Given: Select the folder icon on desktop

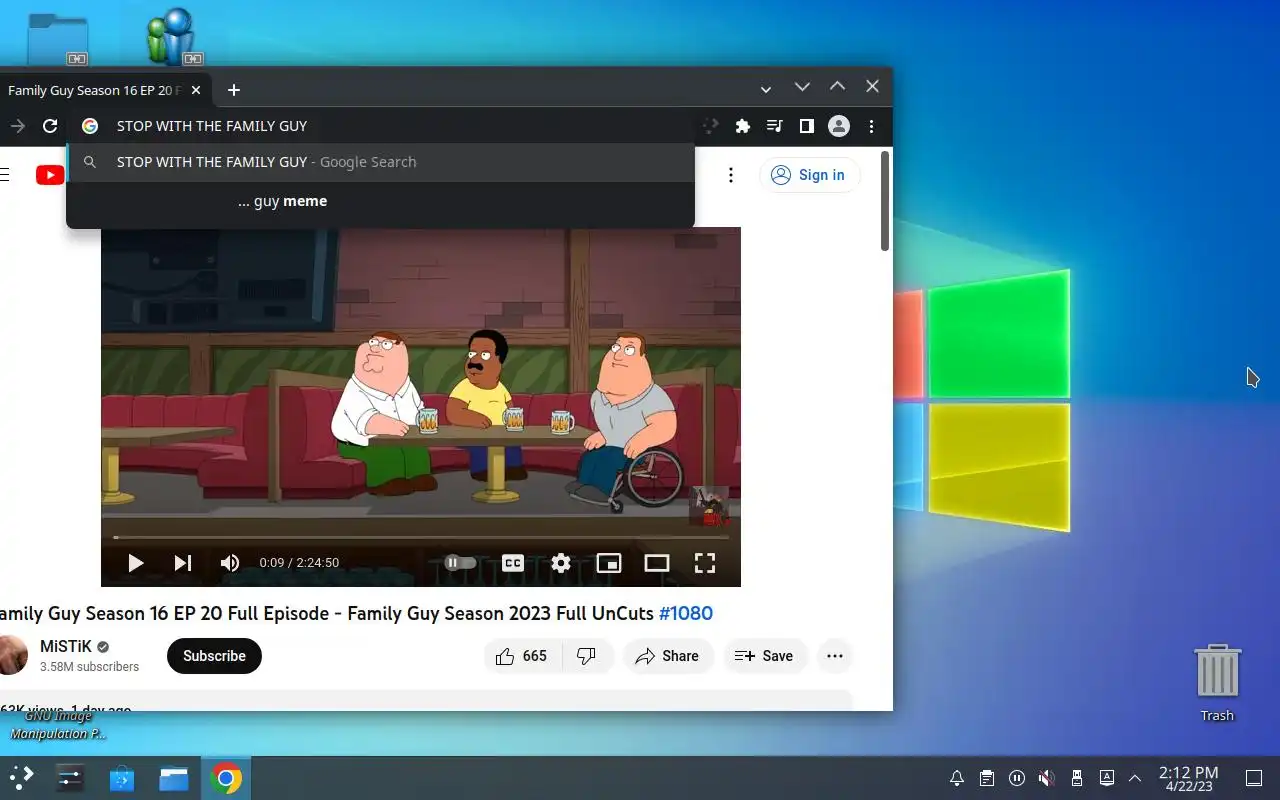Looking at the screenshot, I should [58, 38].
